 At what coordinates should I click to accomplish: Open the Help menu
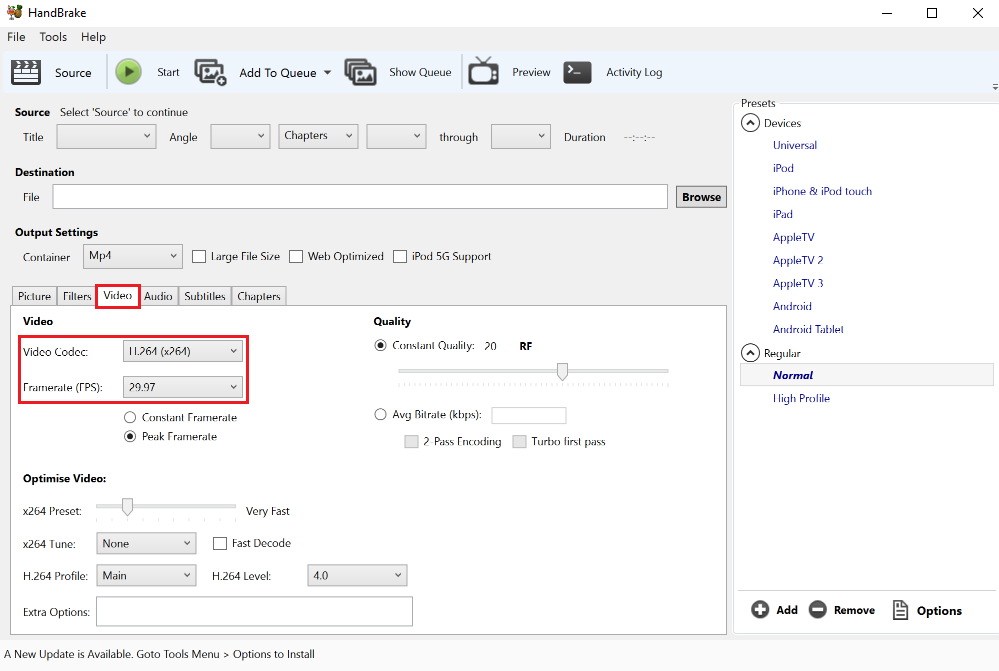coord(93,37)
